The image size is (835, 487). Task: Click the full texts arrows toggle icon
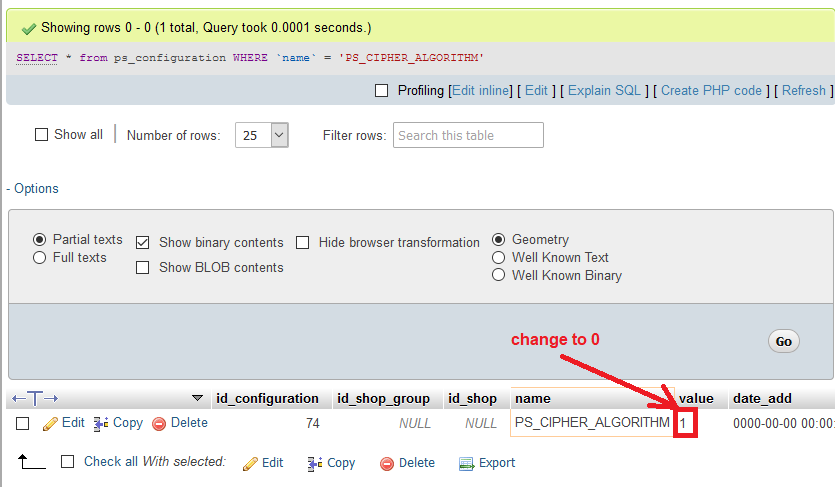(x=35, y=398)
